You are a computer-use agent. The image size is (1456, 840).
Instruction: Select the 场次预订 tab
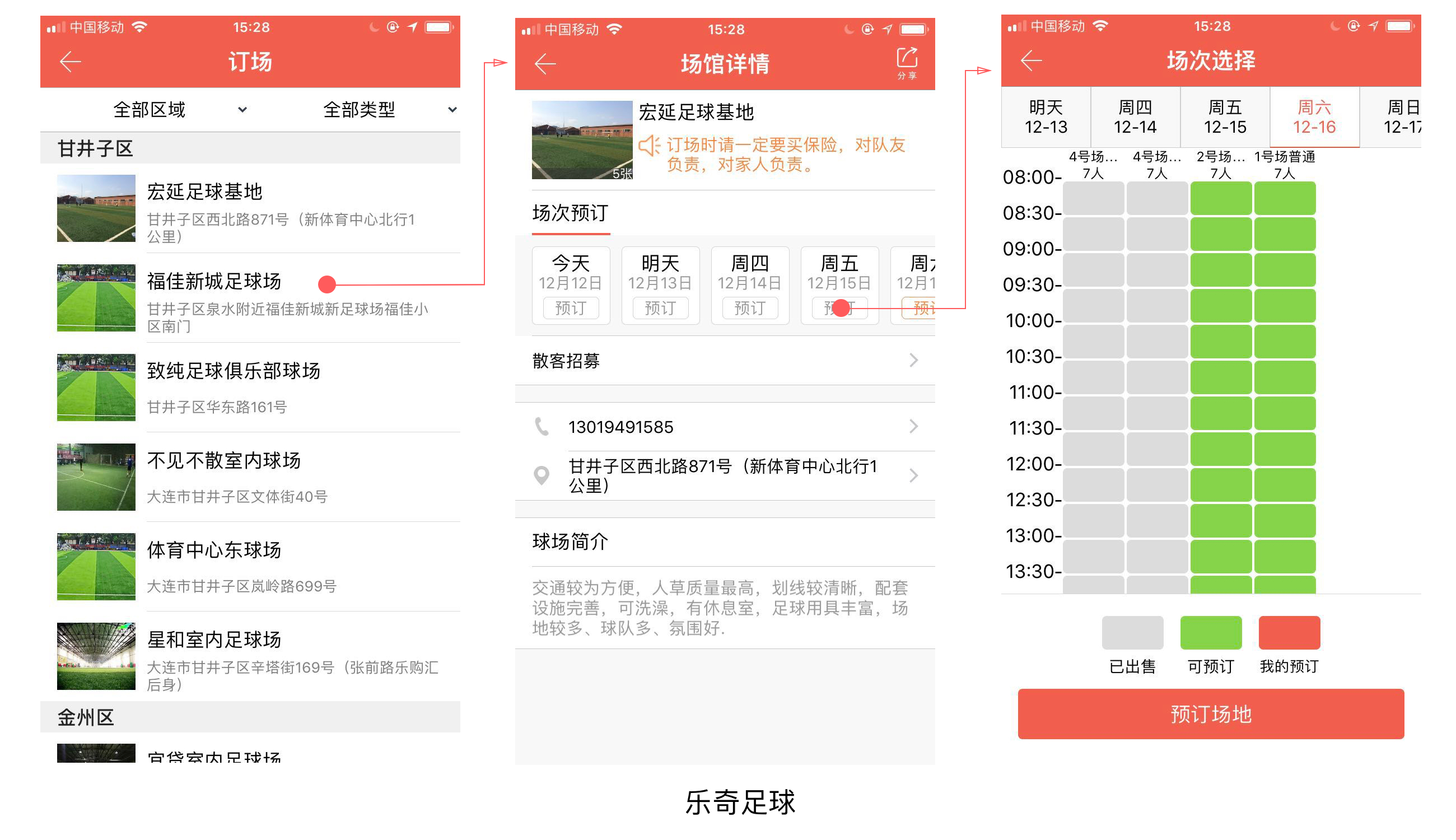(x=570, y=214)
